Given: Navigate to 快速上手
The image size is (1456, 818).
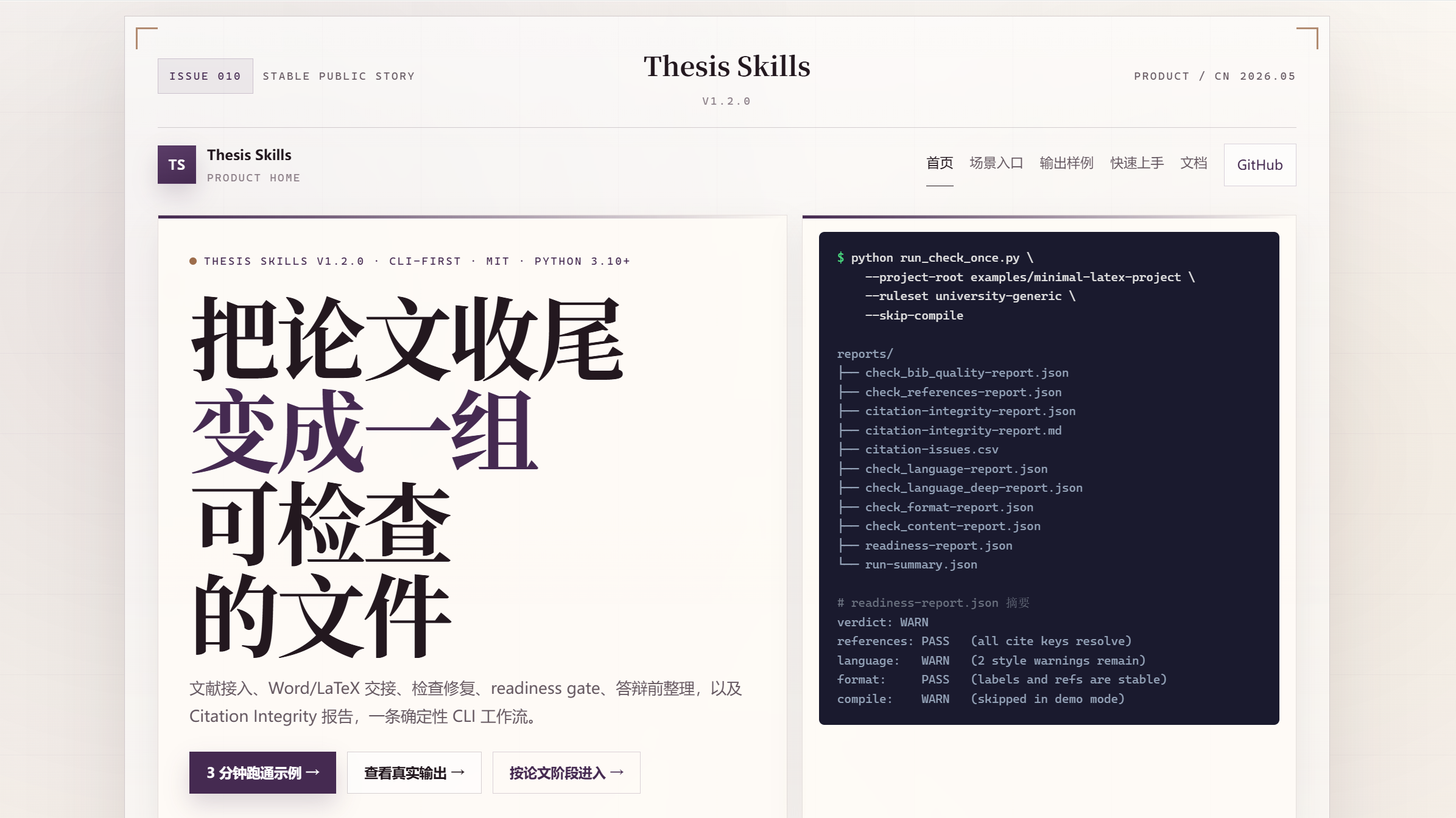Looking at the screenshot, I should point(1137,163).
